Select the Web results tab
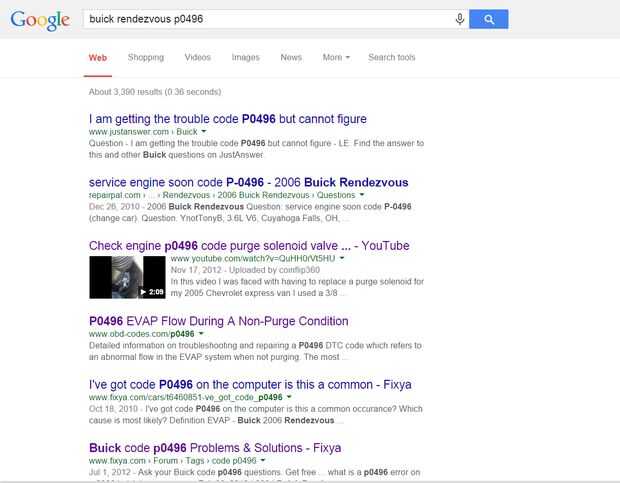The width and height of the screenshot is (620, 483). coord(98,57)
